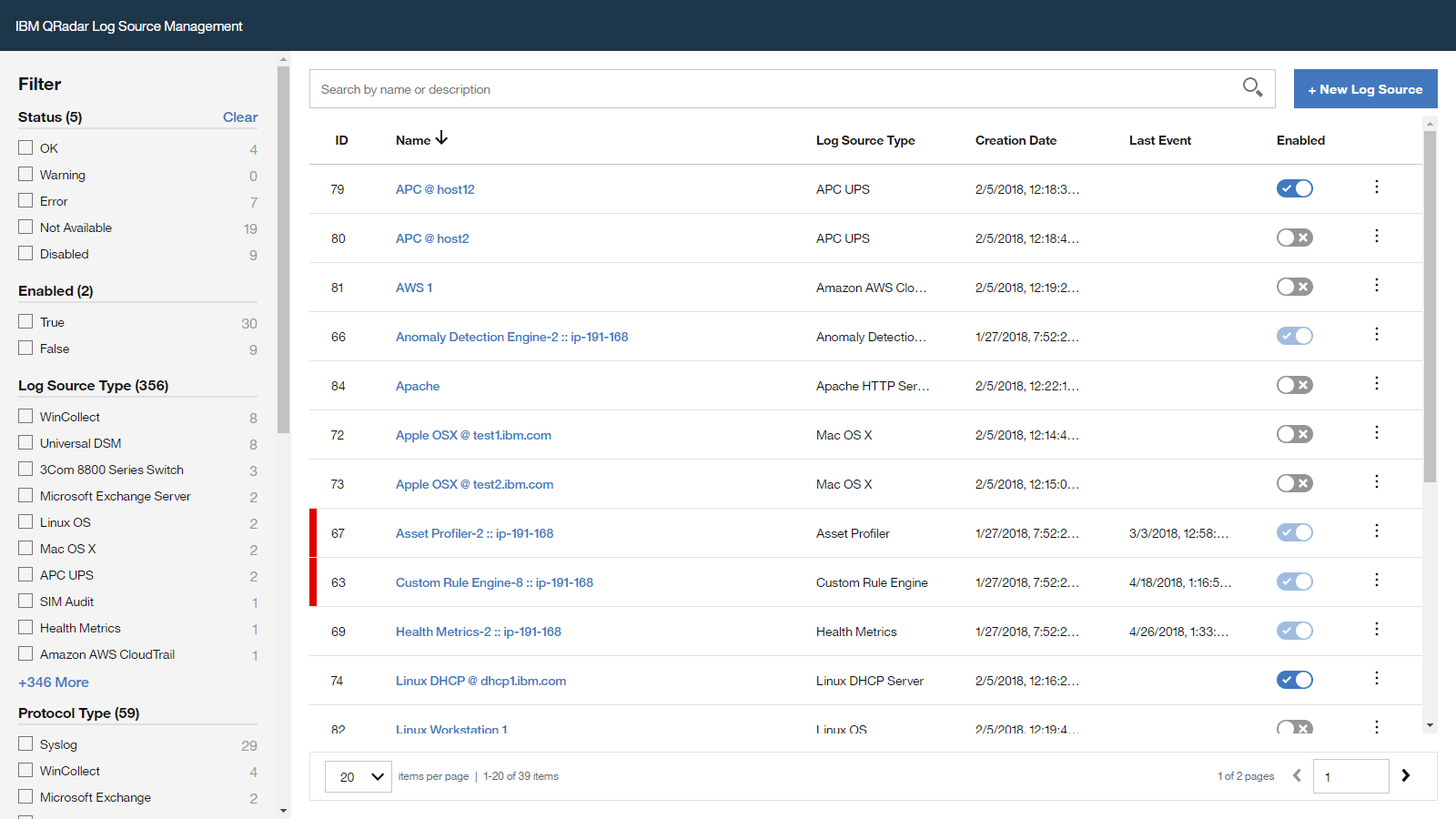
Task: Check the WinCollect log source type filter
Action: [x=25, y=416]
